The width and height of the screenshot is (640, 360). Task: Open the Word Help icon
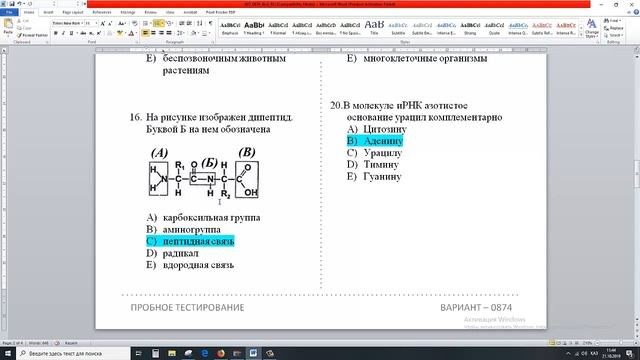[636, 12]
